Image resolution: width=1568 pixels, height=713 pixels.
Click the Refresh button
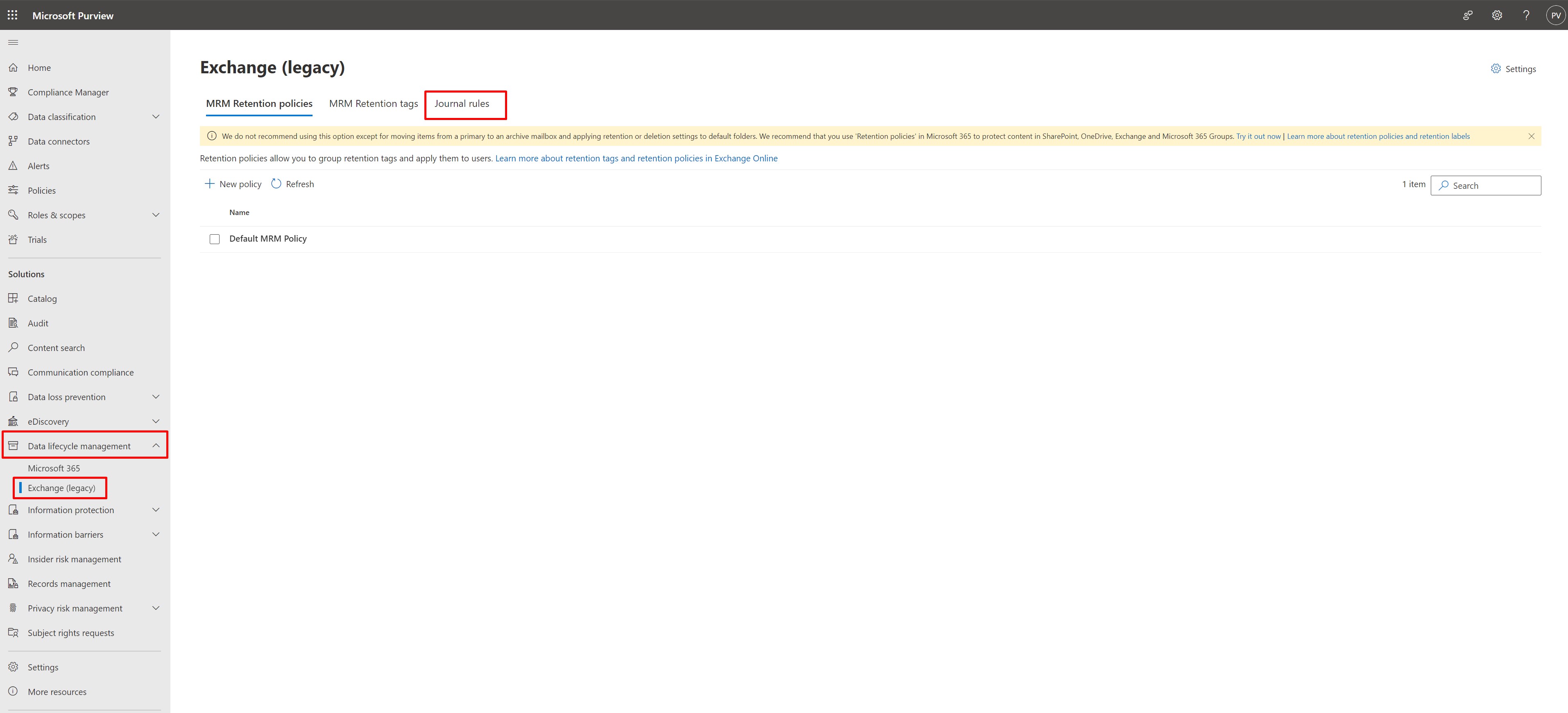[293, 184]
